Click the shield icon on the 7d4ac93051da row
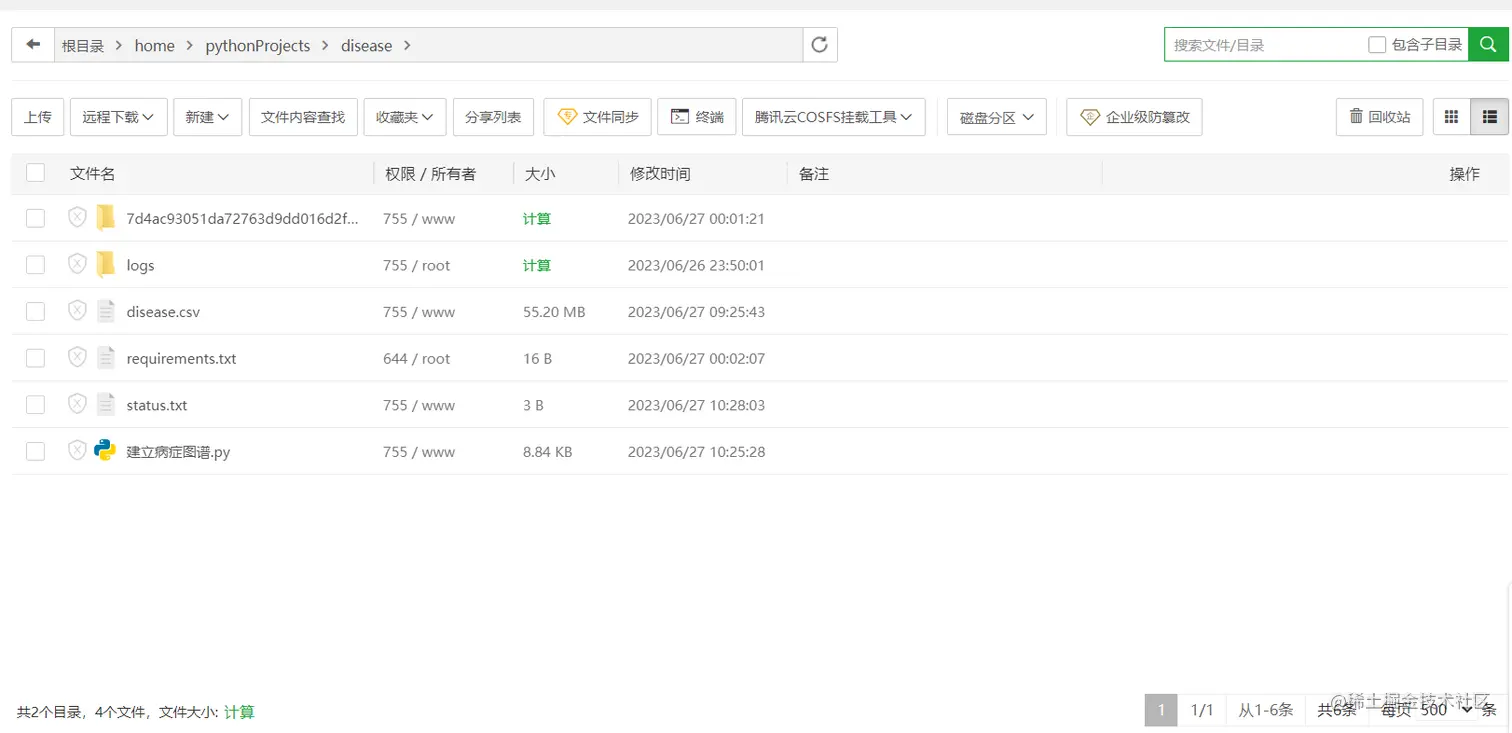Screen dimensions: 1512x733 [x=77, y=217]
